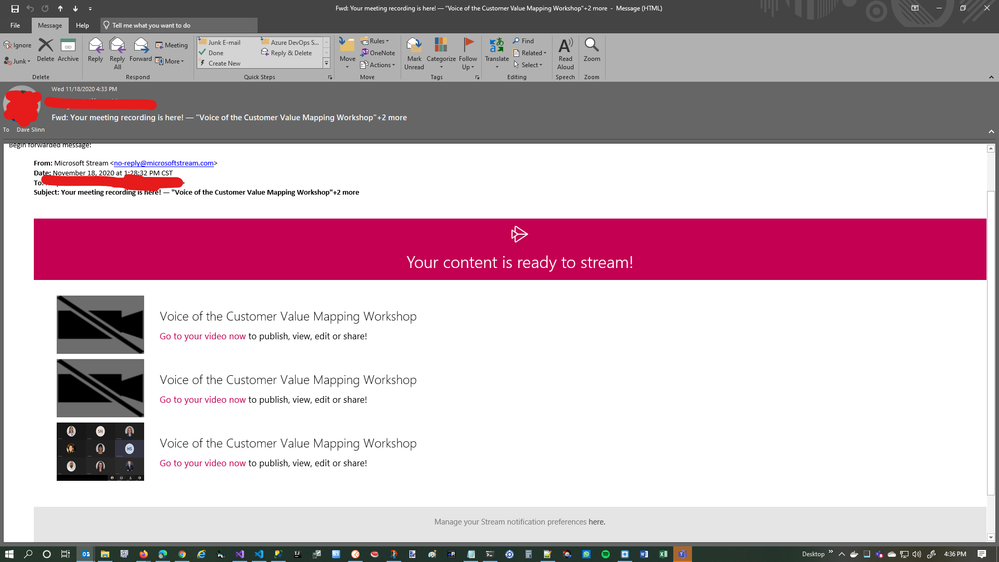Image resolution: width=999 pixels, height=562 pixels.
Task: Archive this message
Action: (x=68, y=50)
